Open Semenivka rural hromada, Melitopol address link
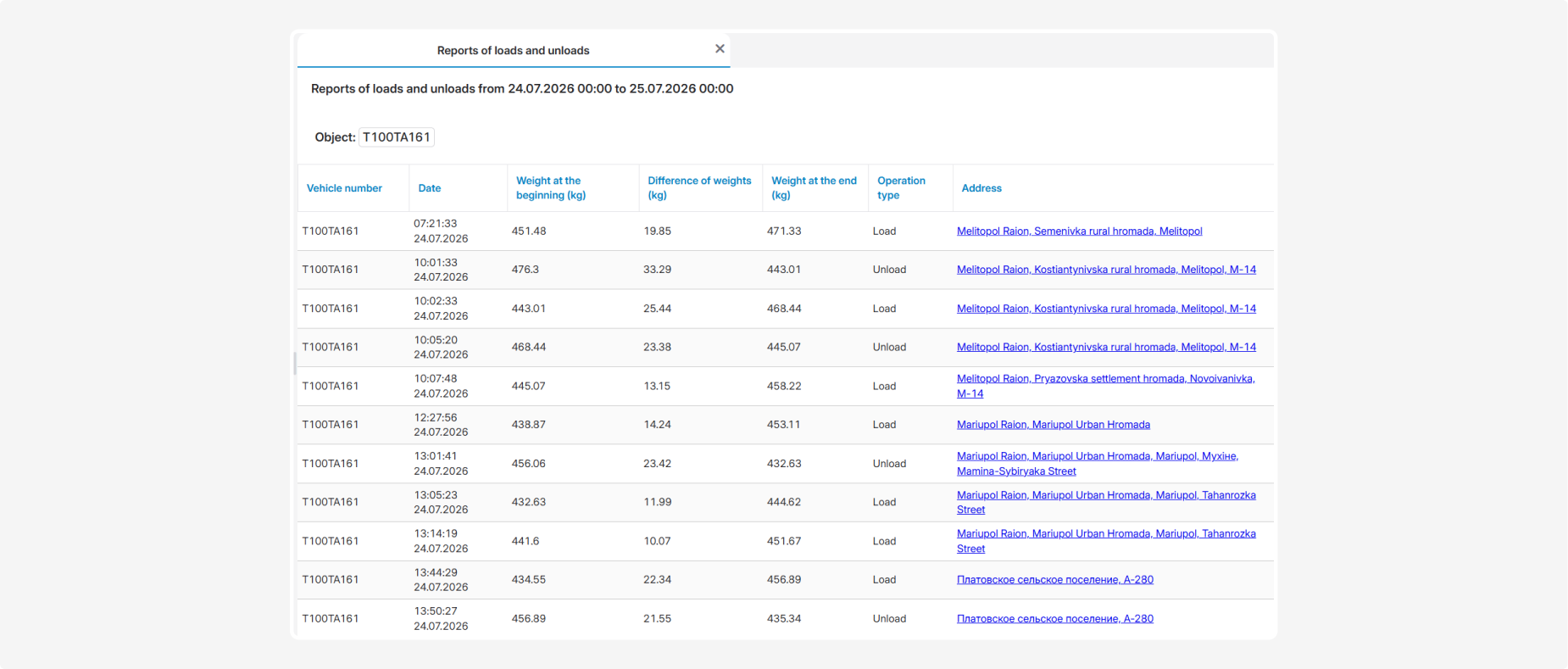1568x669 pixels. [1079, 231]
